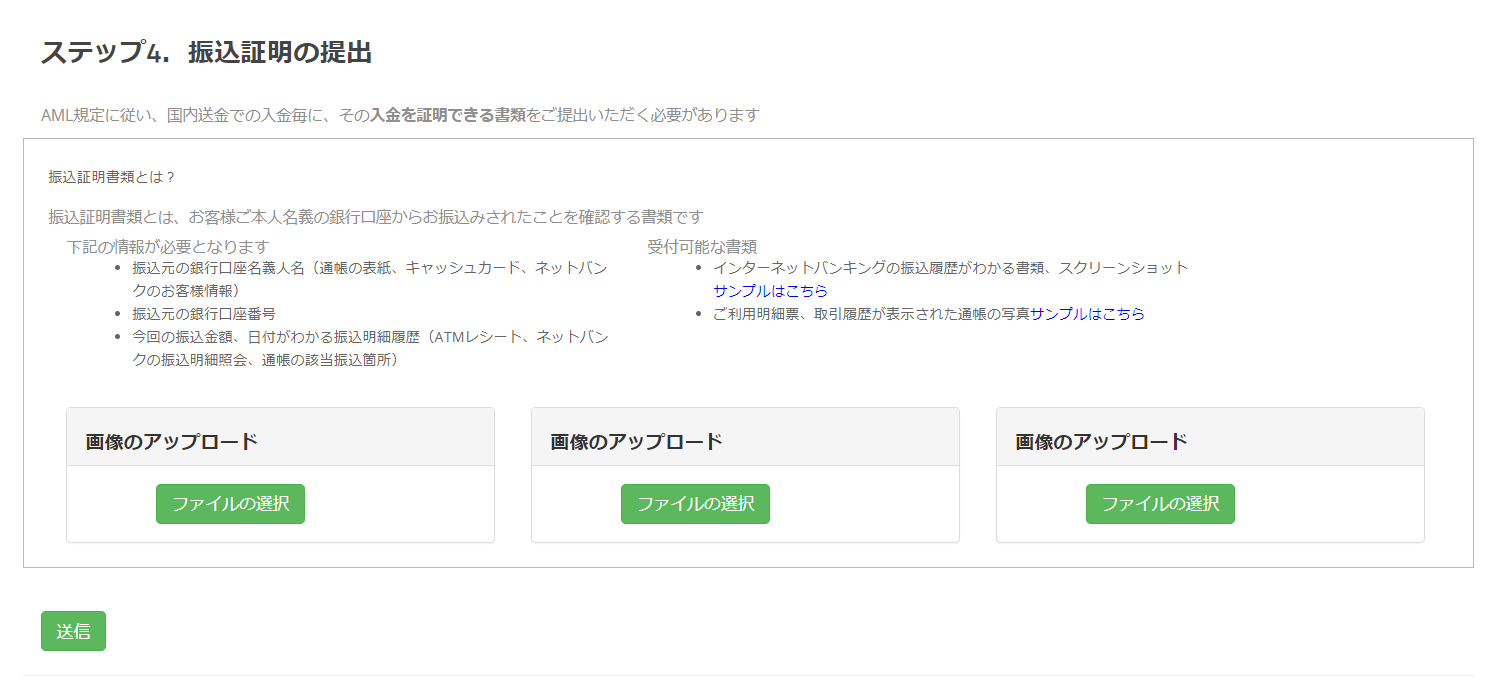1495x683 pixels.
Task: Click the middle panel's ファイルの選択 button
Action: tap(695, 504)
